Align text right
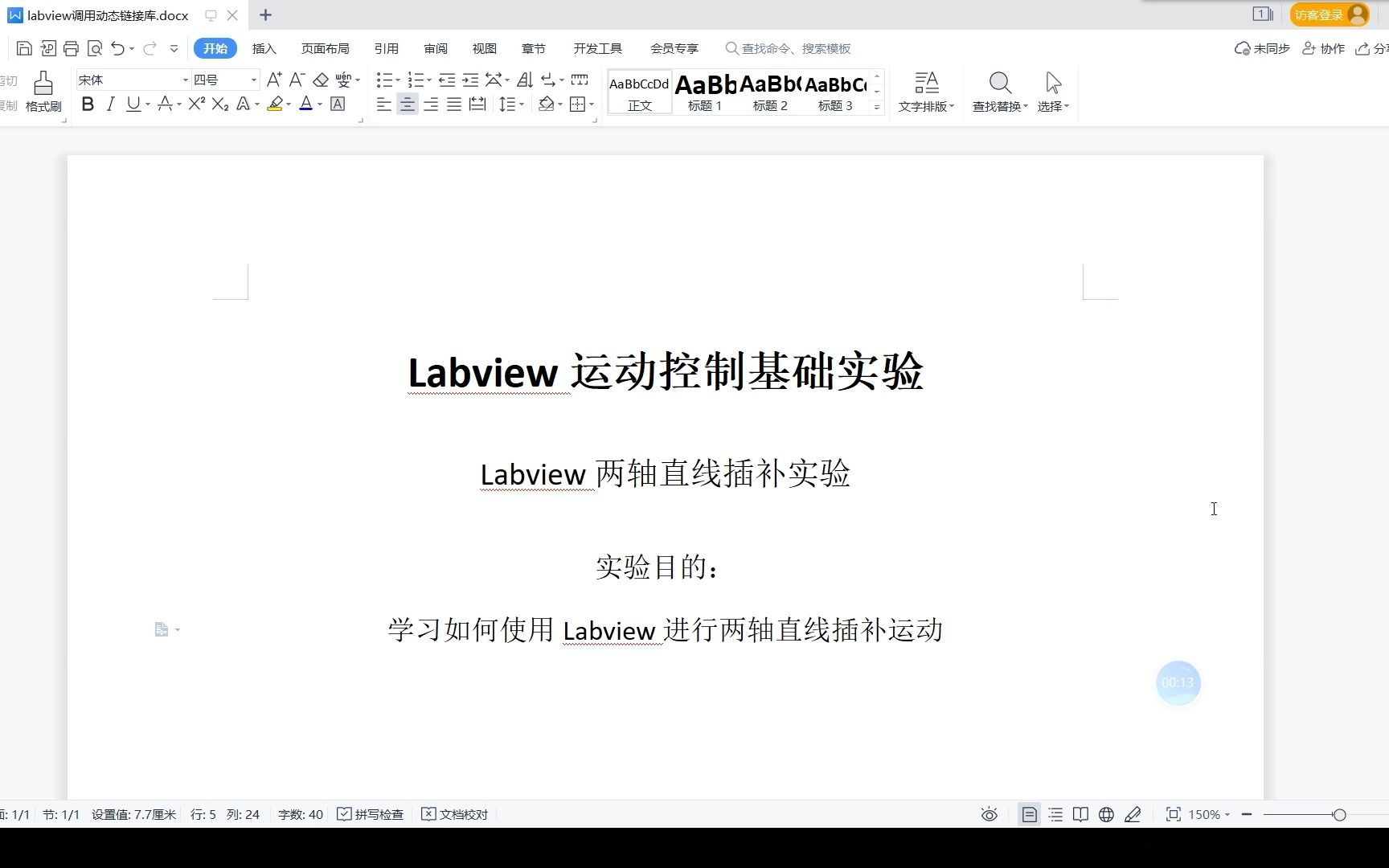The height and width of the screenshot is (868, 1389). click(431, 104)
